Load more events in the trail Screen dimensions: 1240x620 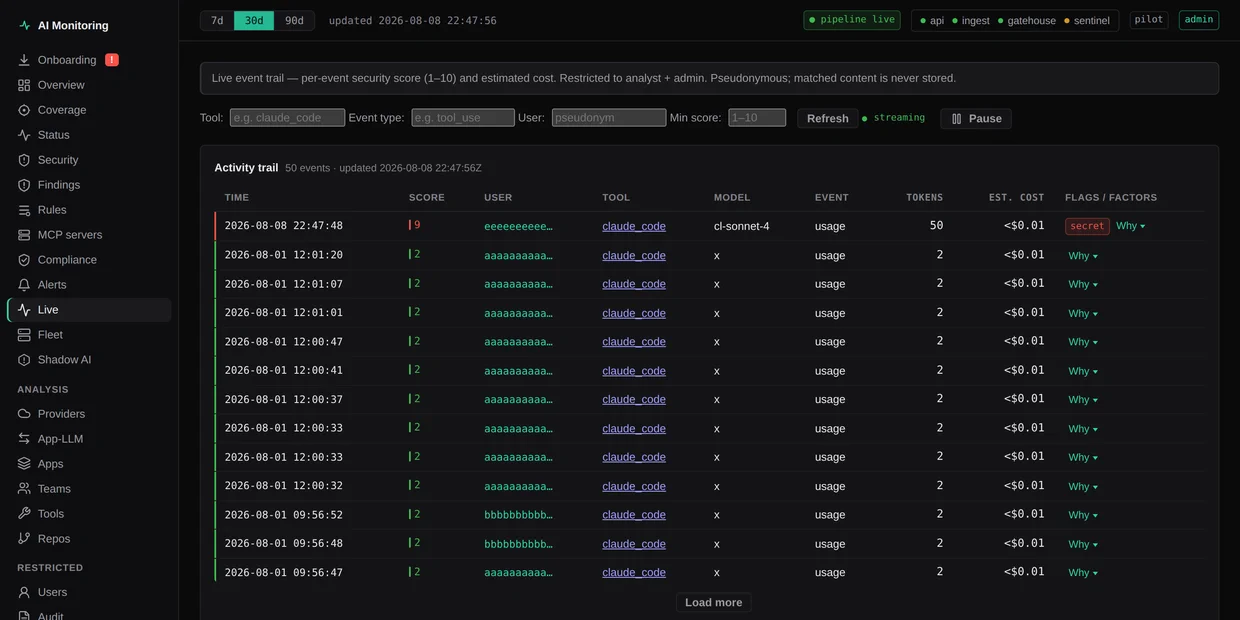(713, 603)
